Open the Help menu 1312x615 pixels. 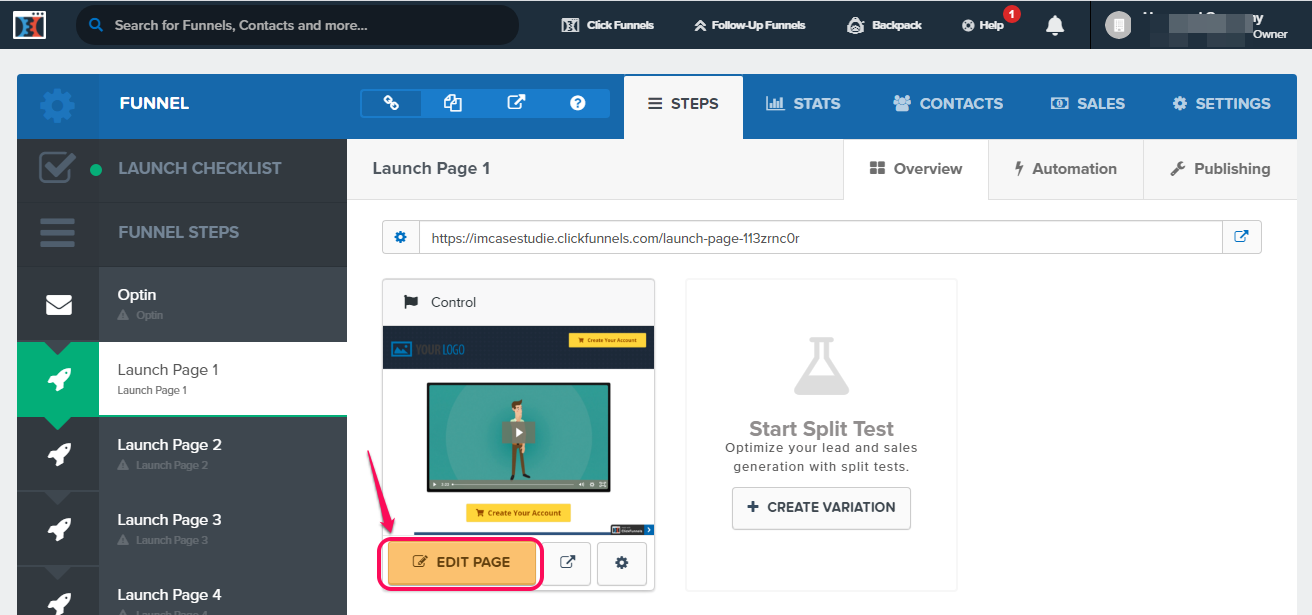(984, 25)
